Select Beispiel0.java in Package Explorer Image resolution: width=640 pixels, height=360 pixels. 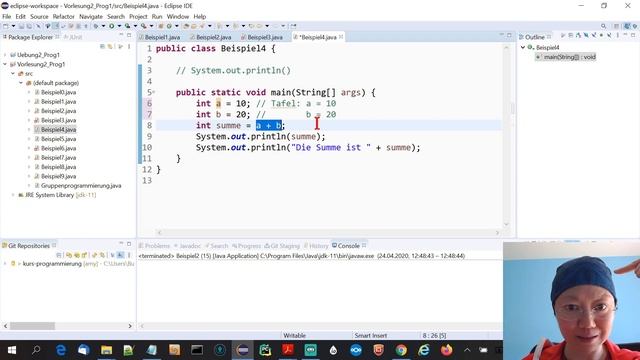tap(58, 92)
